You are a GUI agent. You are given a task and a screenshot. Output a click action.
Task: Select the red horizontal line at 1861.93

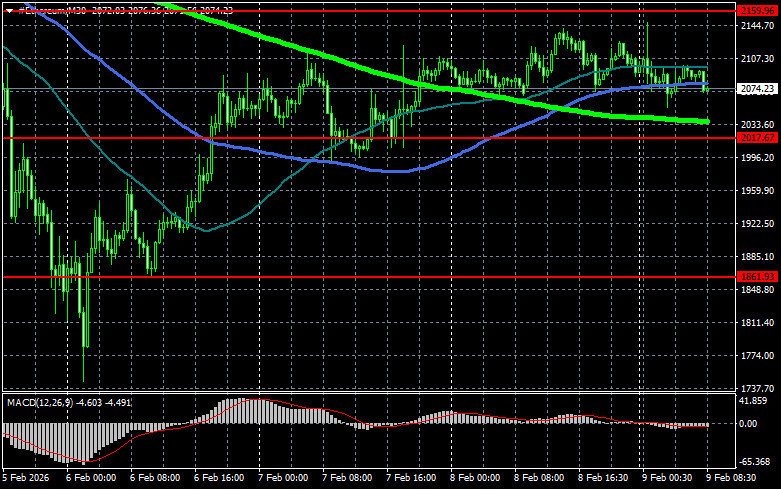(369, 277)
